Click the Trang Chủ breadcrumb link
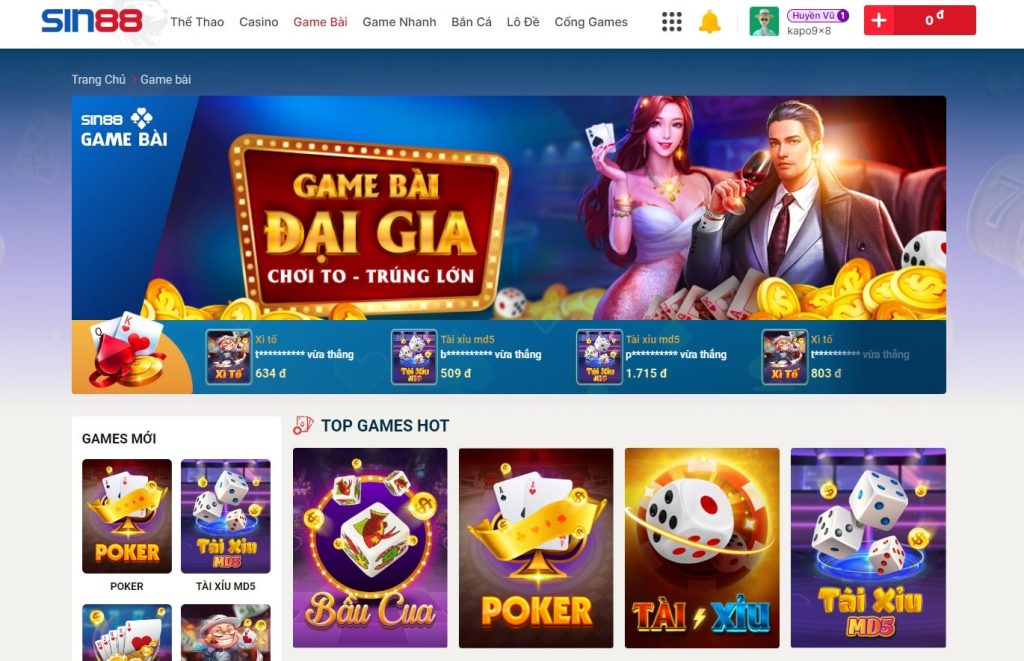The image size is (1024, 661). [x=99, y=80]
